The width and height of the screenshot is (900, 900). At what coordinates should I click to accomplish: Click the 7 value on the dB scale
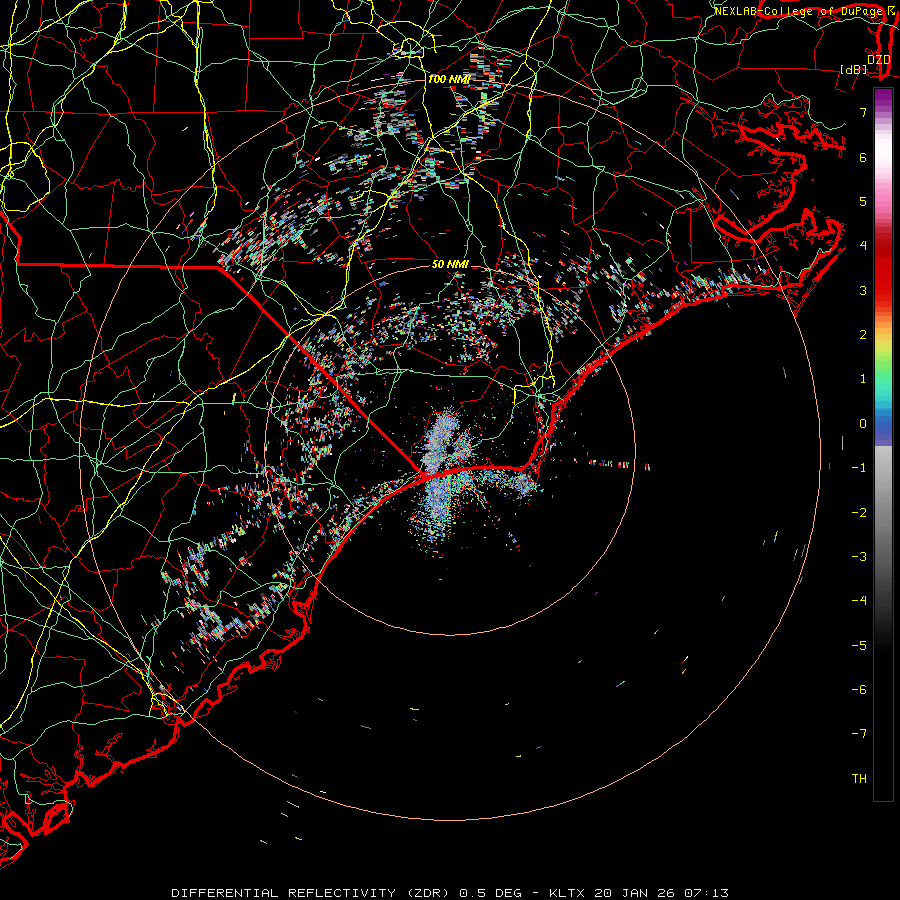[863, 112]
